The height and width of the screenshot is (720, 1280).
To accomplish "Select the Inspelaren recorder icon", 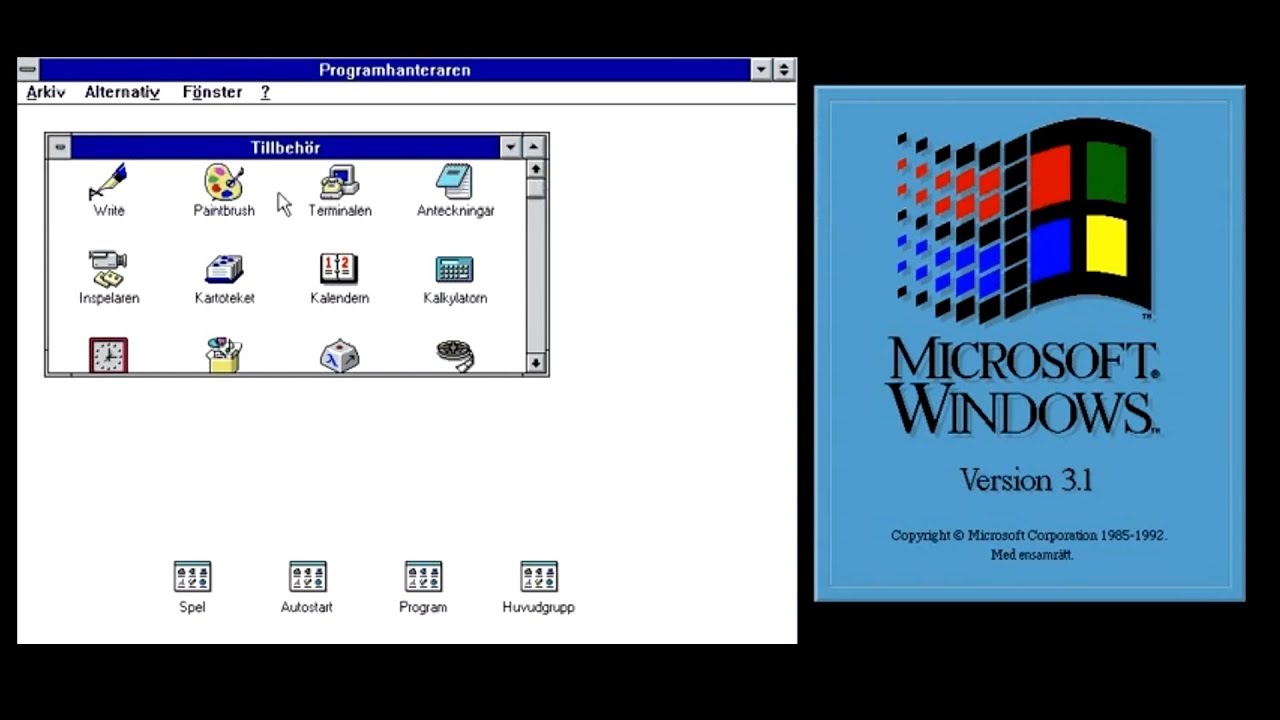I will 108,269.
